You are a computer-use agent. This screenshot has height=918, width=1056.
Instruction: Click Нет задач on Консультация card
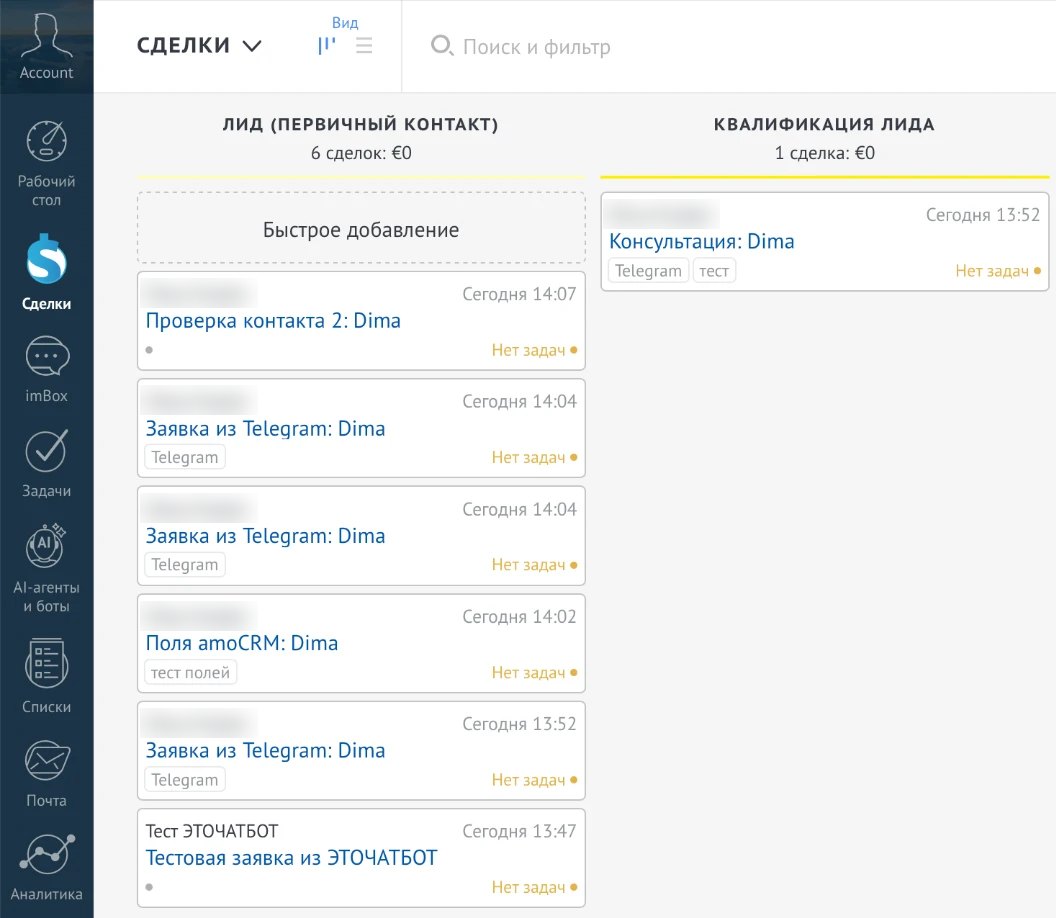click(998, 271)
